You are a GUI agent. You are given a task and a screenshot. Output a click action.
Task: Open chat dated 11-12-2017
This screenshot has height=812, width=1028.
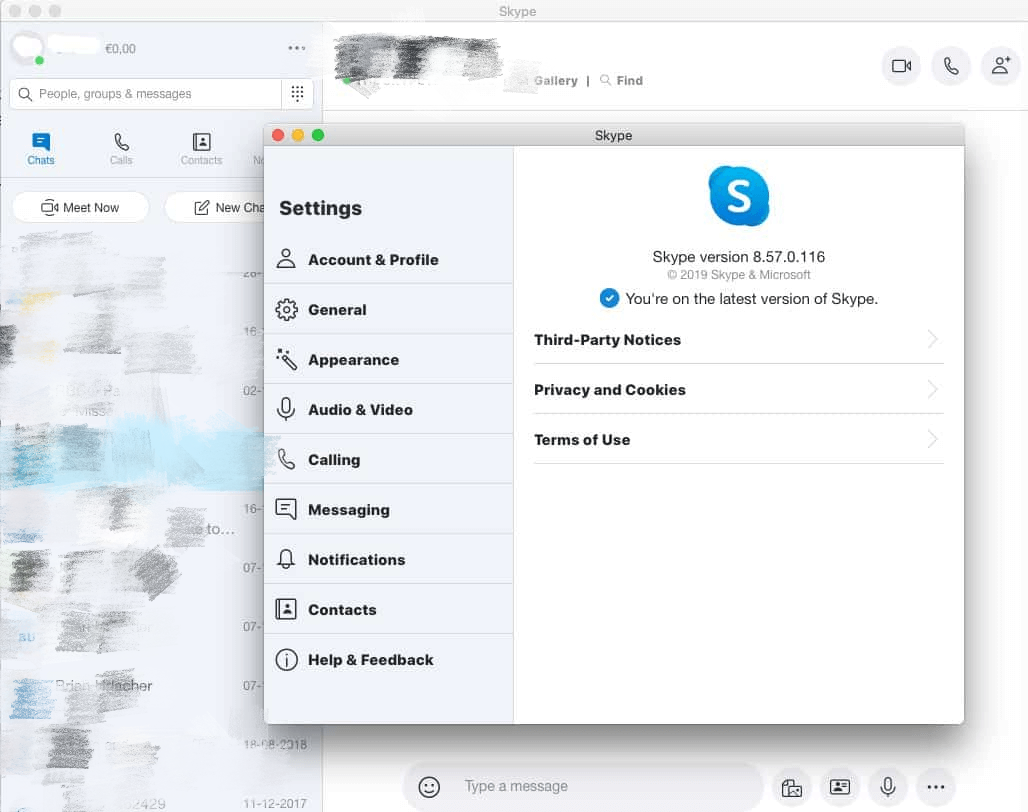pyautogui.click(x=161, y=803)
